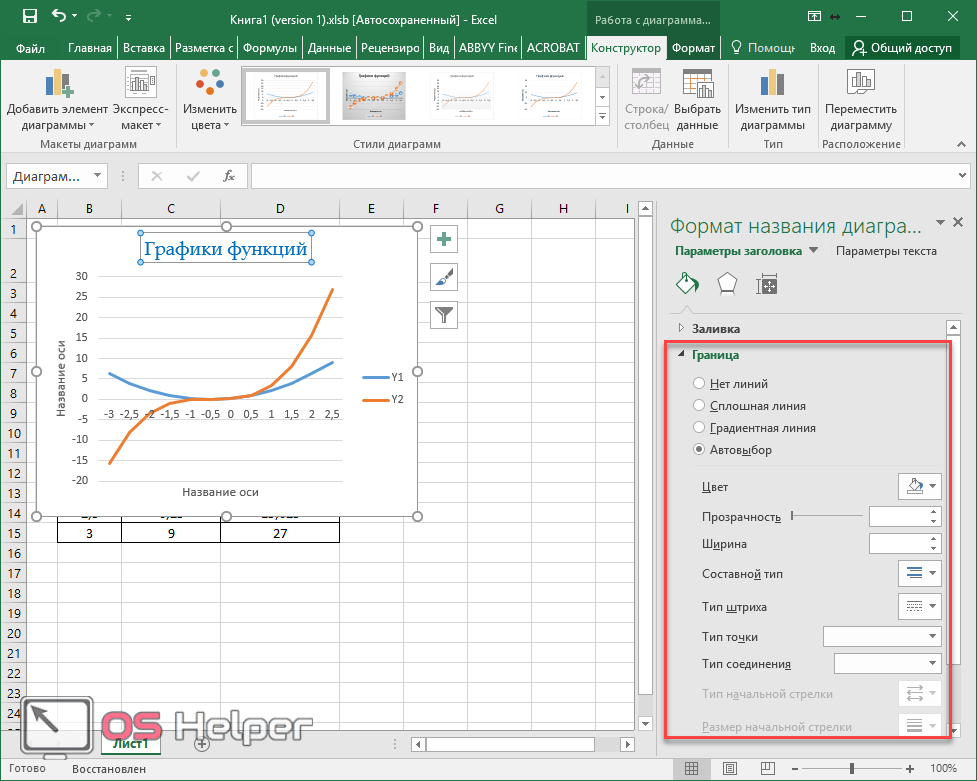
Task: Click Выбрать данные icon
Action: click(x=697, y=84)
